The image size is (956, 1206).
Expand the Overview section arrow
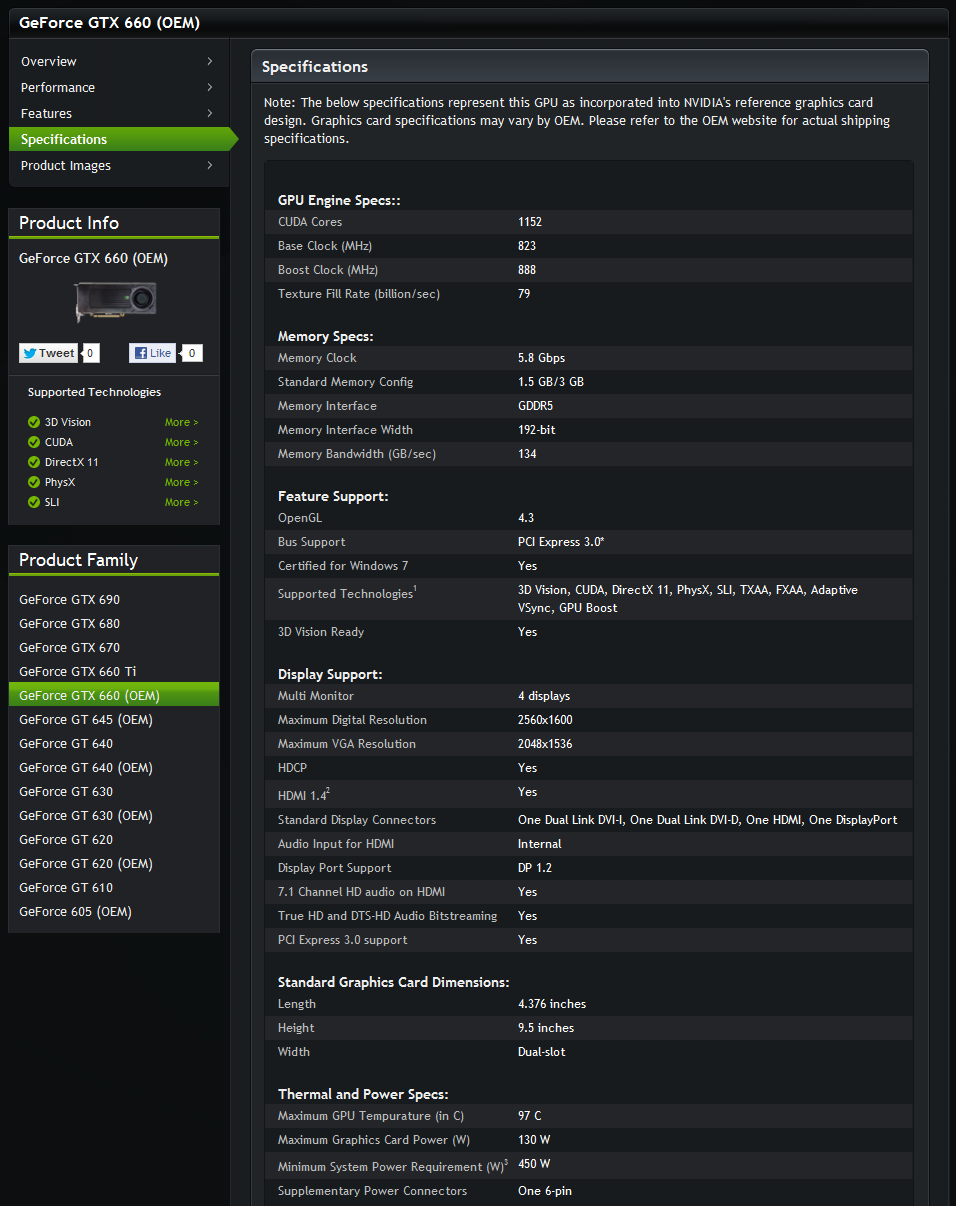pyautogui.click(x=210, y=62)
